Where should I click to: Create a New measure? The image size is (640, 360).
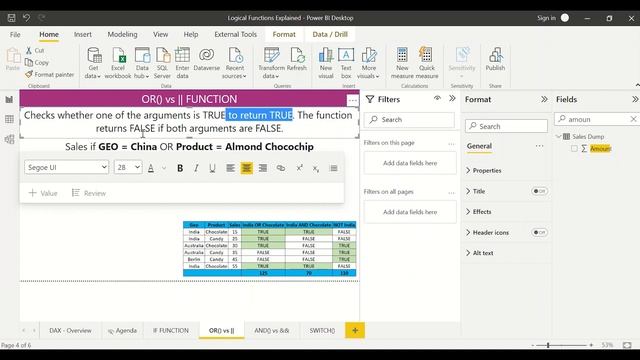click(x=402, y=62)
